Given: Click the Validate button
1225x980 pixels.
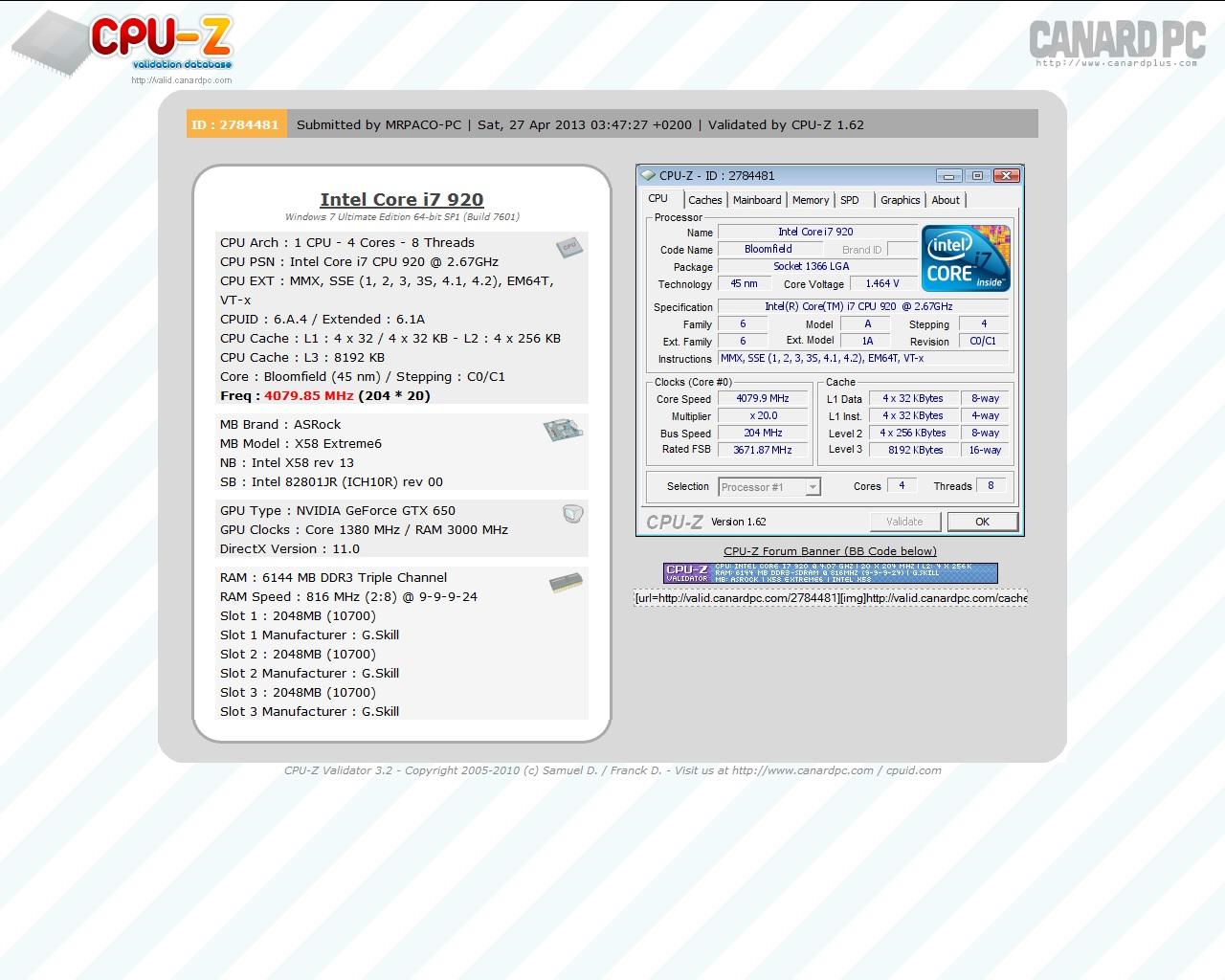Looking at the screenshot, I should point(904,522).
